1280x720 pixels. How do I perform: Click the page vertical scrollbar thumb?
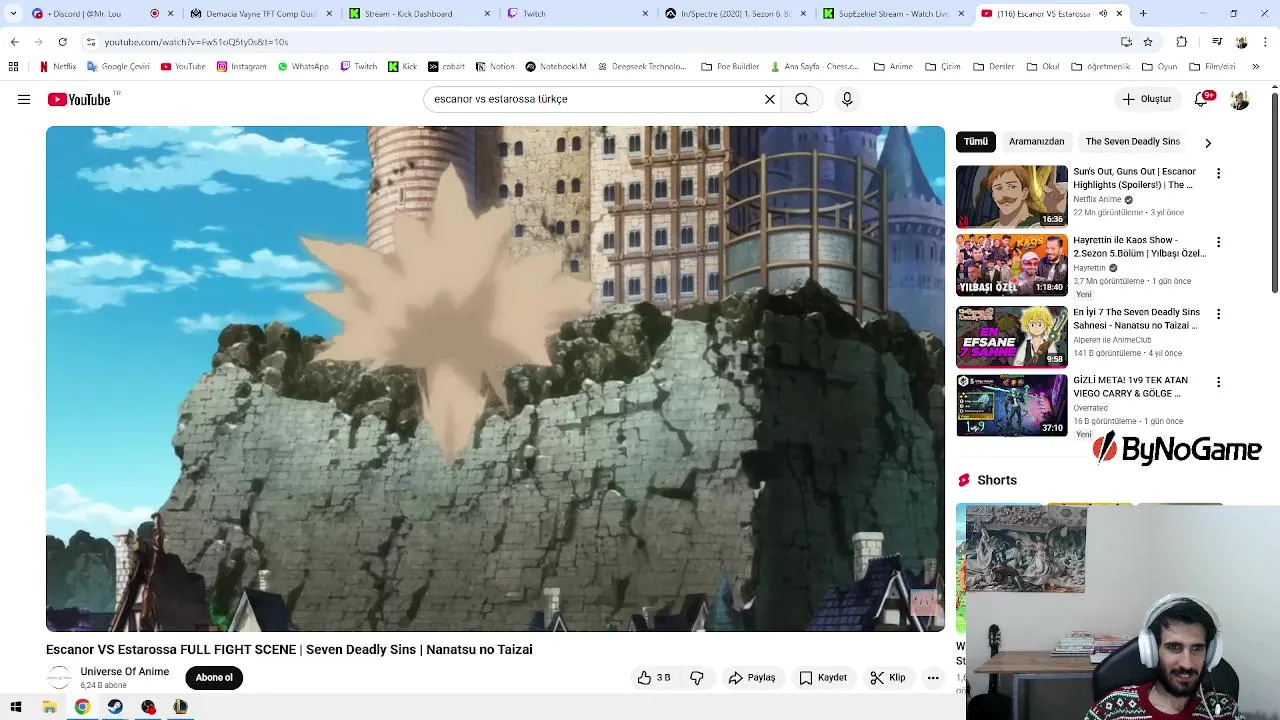coord(1274,192)
